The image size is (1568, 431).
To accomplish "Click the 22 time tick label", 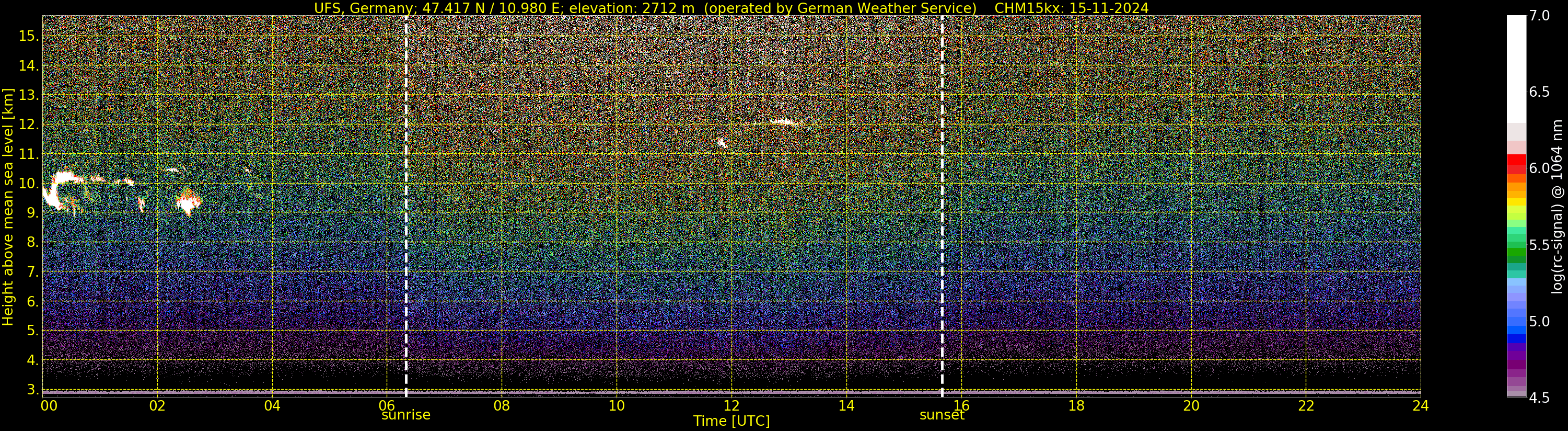I will [1306, 405].
